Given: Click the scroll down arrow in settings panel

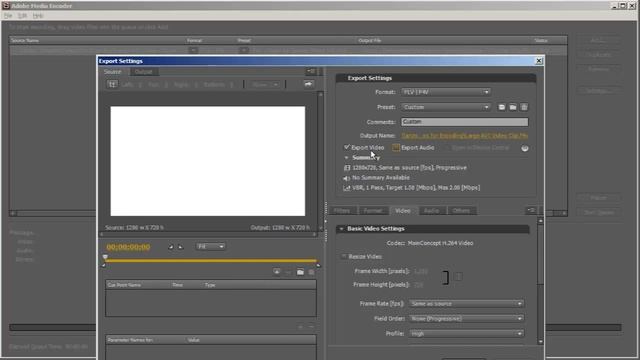Looking at the screenshot, I should tap(540, 342).
